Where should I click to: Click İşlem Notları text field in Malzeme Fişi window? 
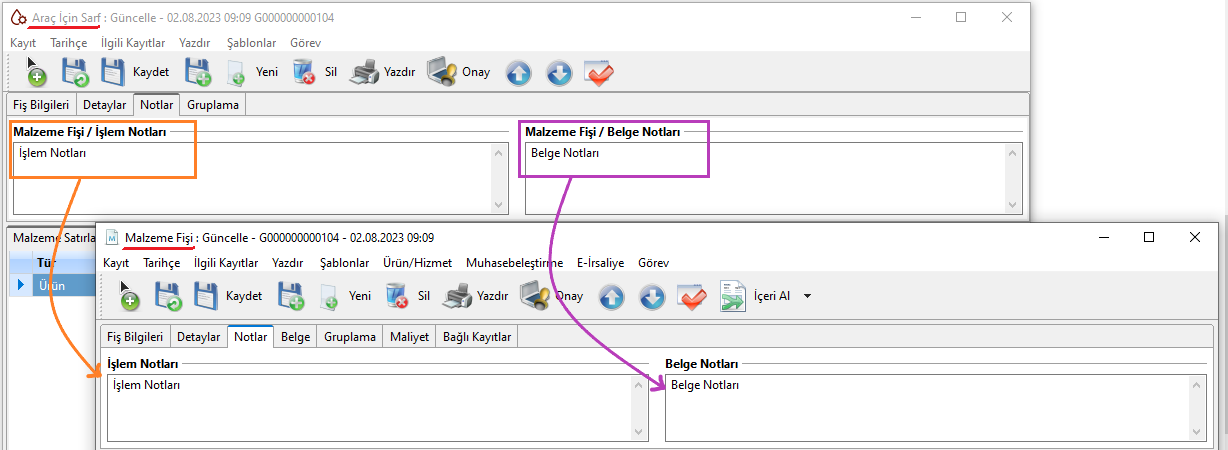click(x=370, y=406)
